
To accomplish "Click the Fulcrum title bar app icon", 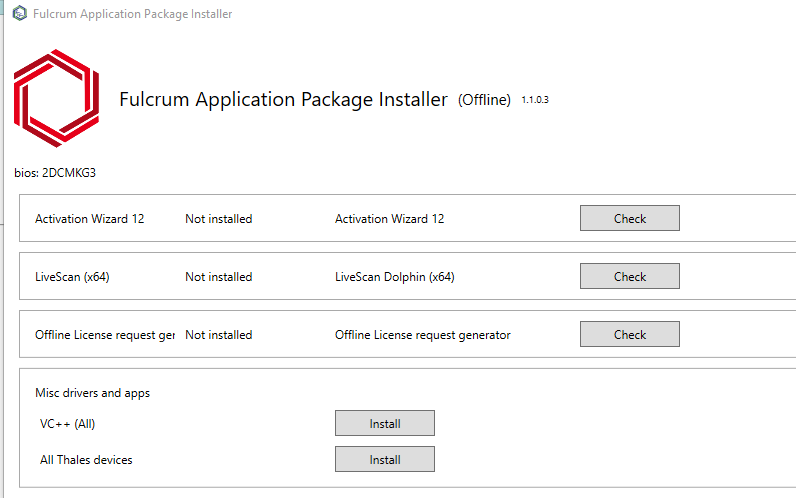I will (20, 14).
